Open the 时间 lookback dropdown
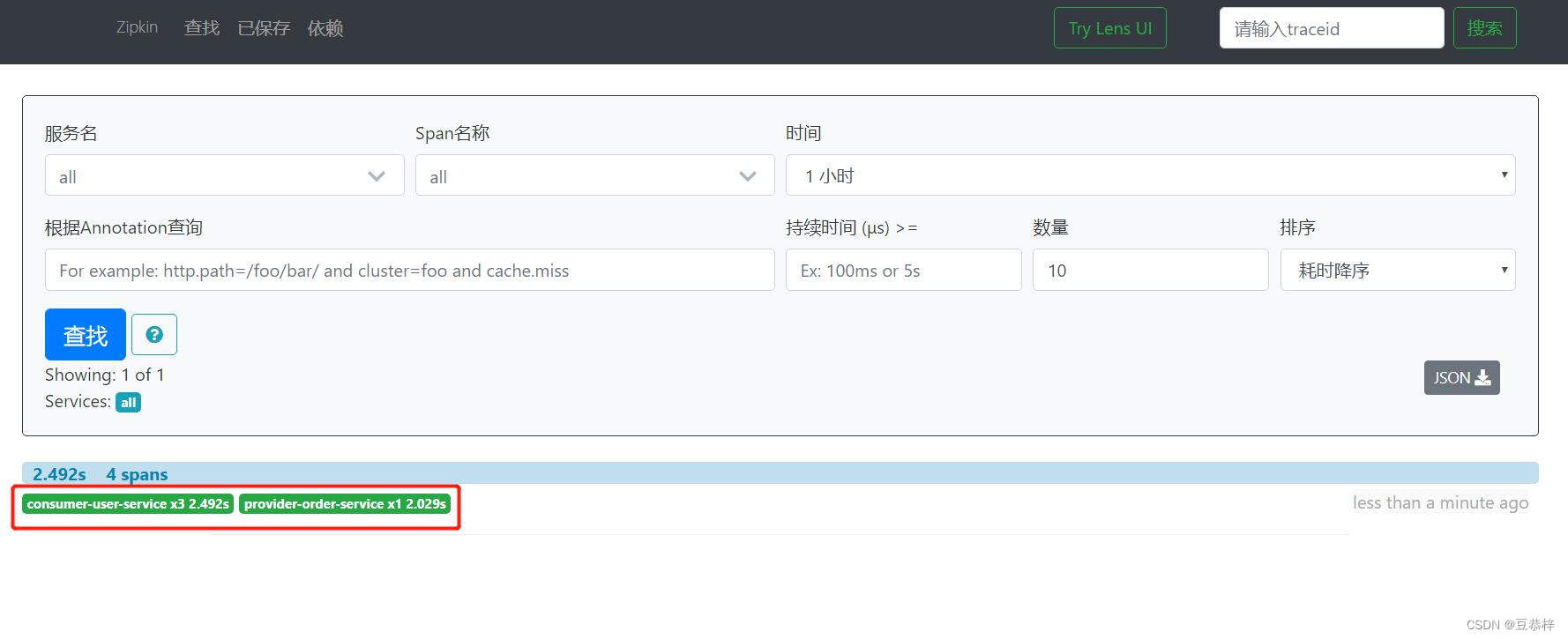The image size is (1568, 639). pos(1150,175)
